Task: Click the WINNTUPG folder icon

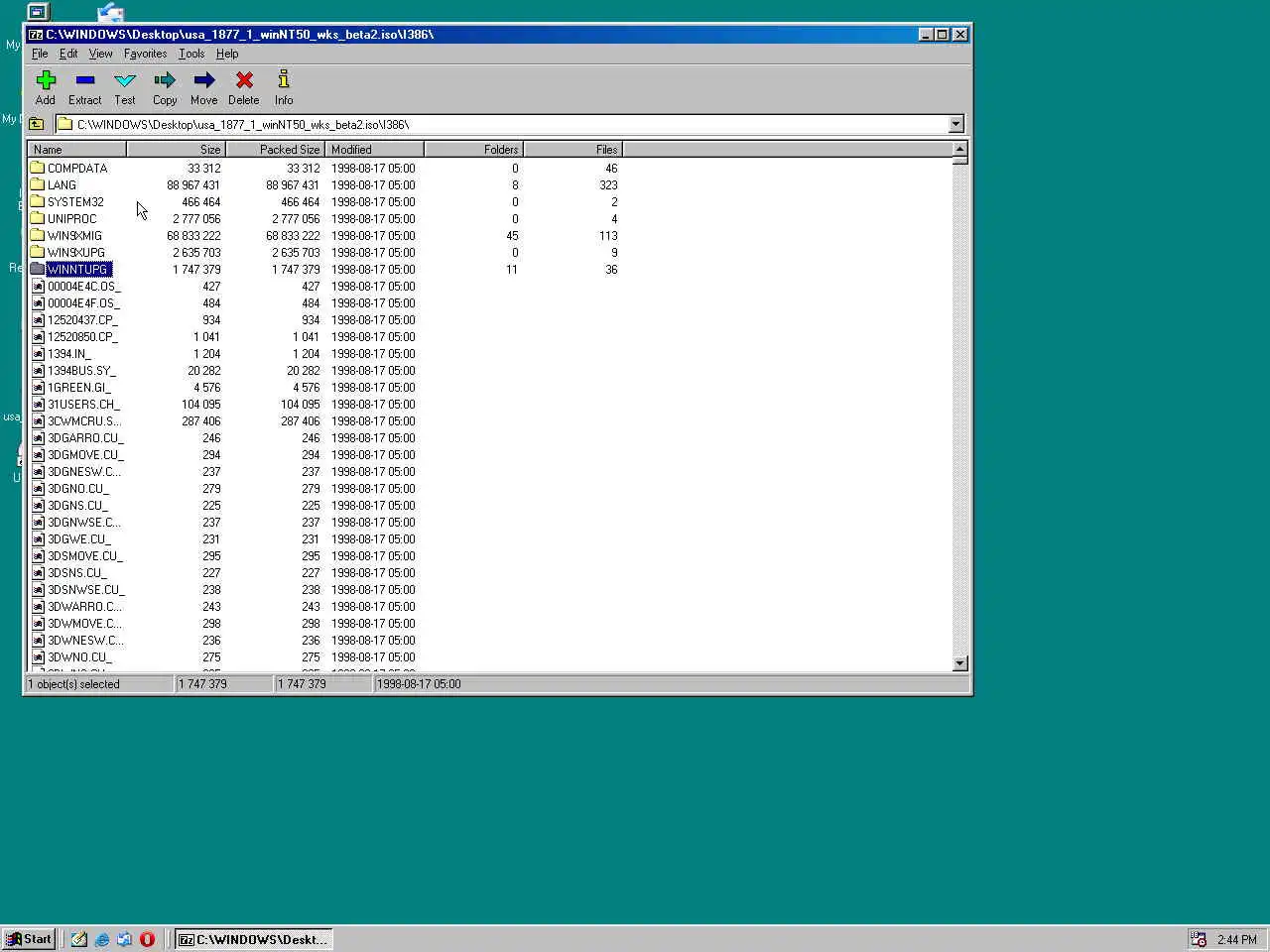Action: (x=38, y=269)
